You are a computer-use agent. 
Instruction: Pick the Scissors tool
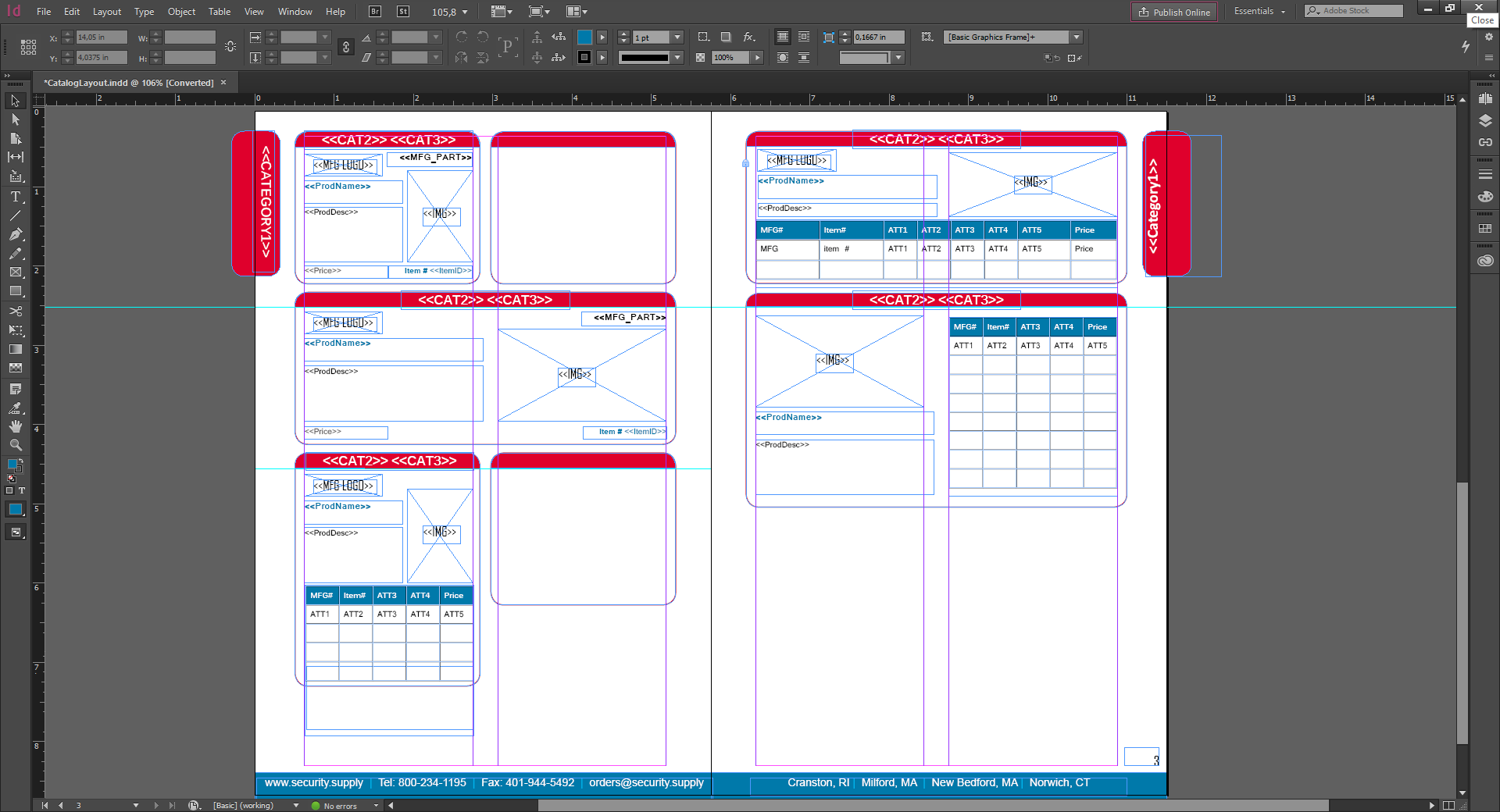(x=15, y=311)
